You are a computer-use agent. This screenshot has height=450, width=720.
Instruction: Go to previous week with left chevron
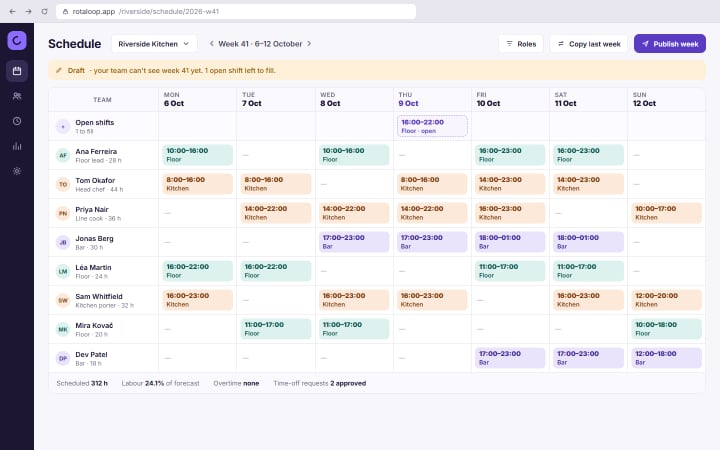(x=211, y=44)
